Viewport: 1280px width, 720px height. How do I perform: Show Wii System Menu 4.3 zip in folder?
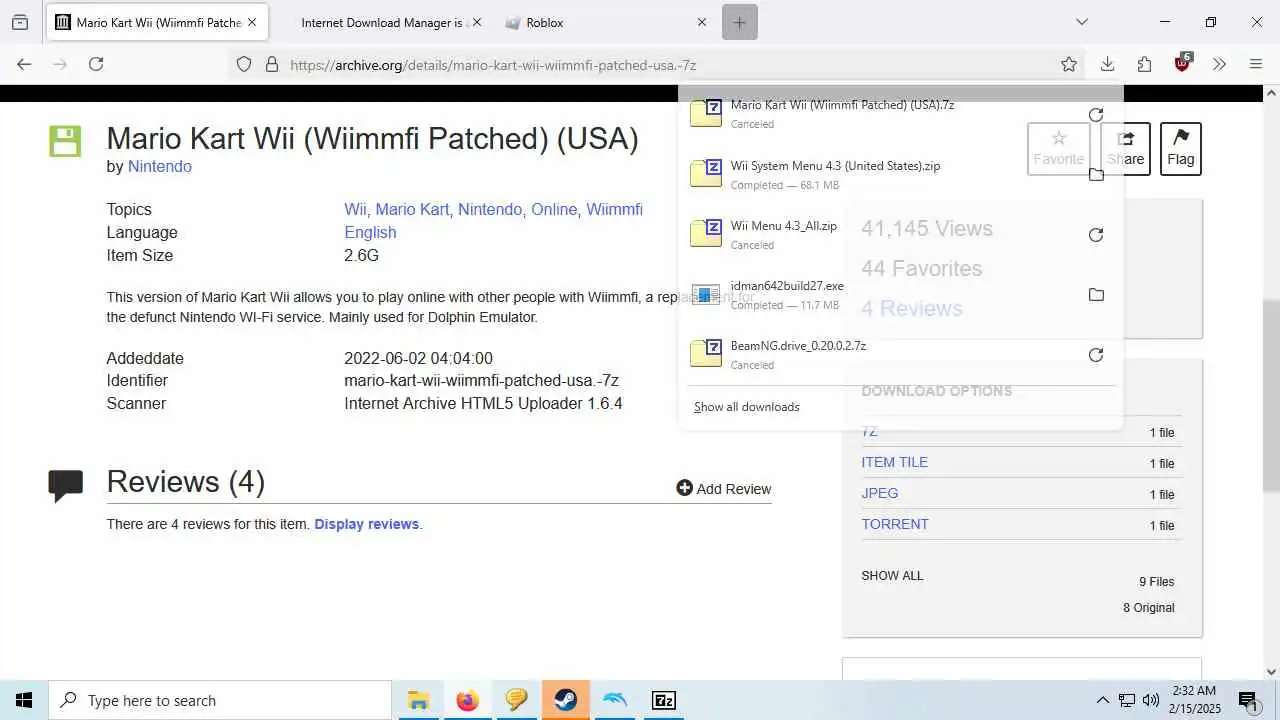coord(1096,175)
